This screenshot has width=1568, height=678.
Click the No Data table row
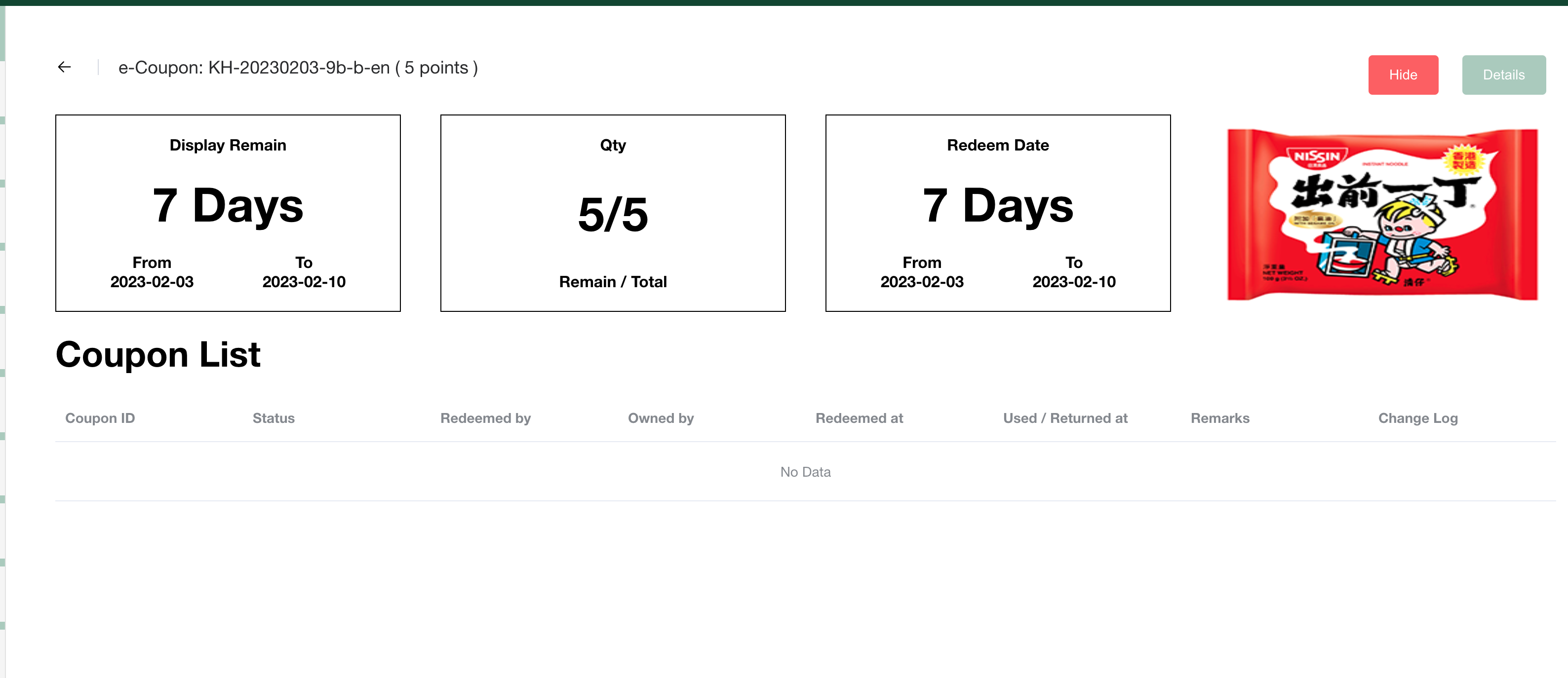[805, 472]
